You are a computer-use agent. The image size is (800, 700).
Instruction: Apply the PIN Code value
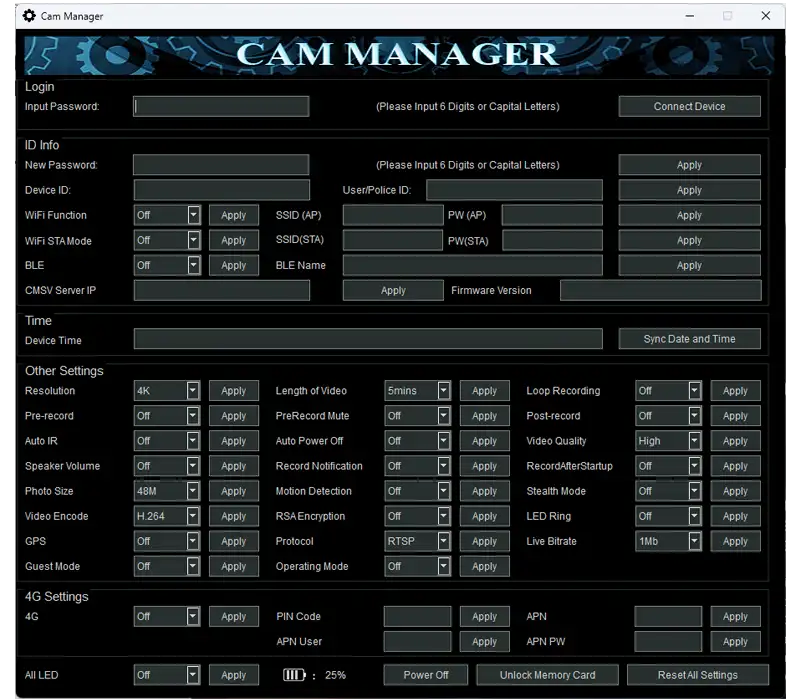(484, 616)
